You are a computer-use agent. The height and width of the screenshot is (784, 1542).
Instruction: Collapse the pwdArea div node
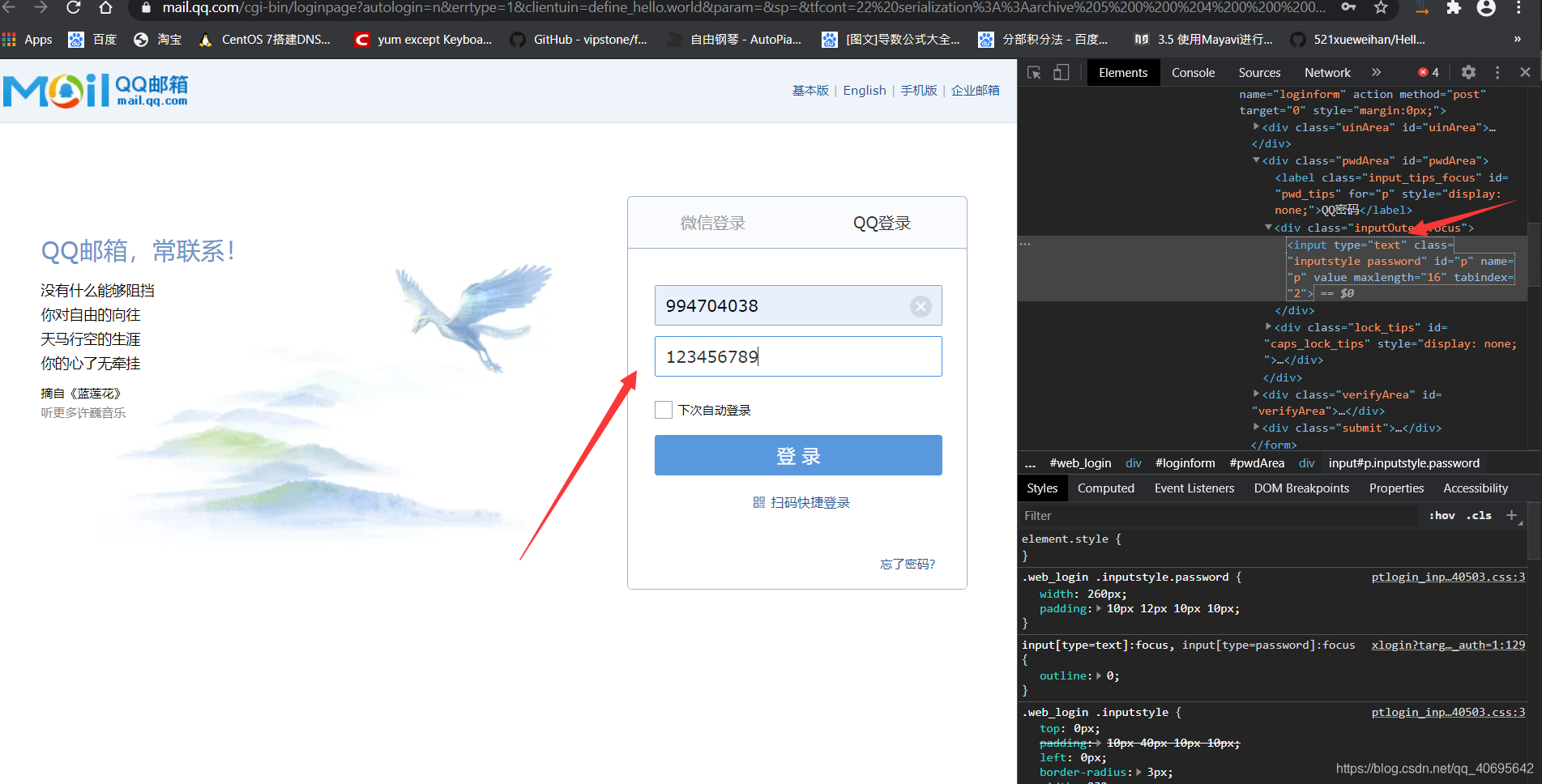(x=1256, y=160)
